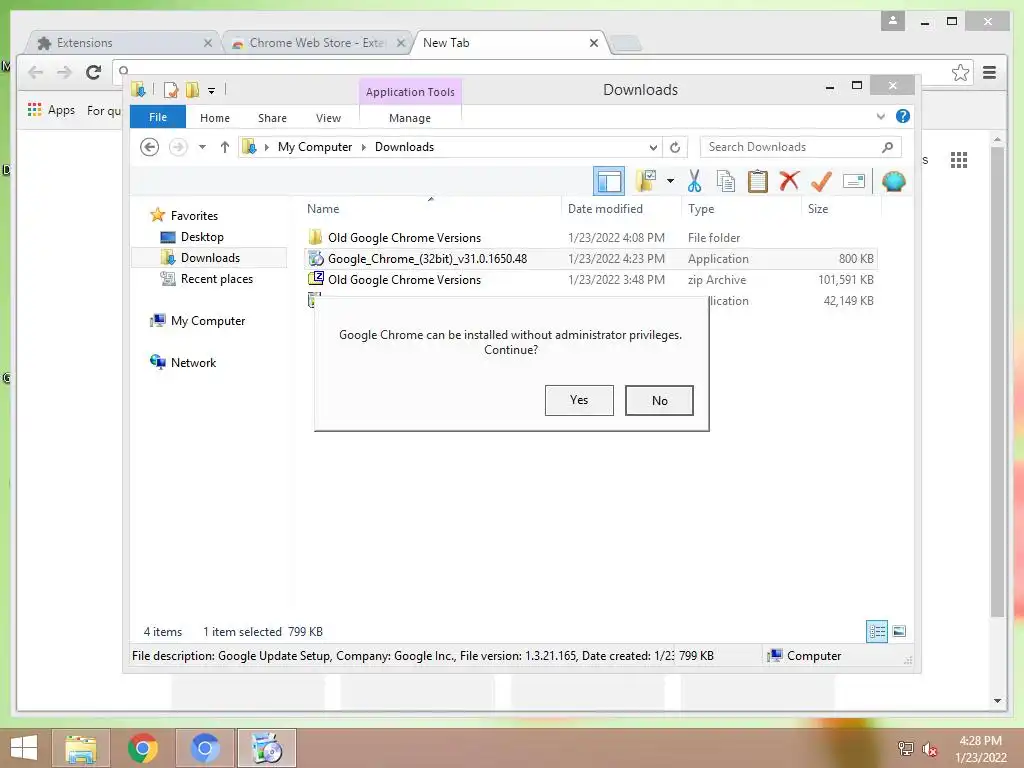This screenshot has width=1024, height=768.
Task: Click the Chrome user profile button
Action: [893, 21]
